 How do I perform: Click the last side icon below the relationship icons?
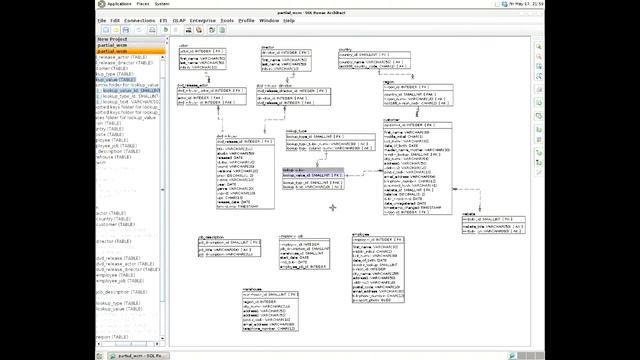coord(539,172)
